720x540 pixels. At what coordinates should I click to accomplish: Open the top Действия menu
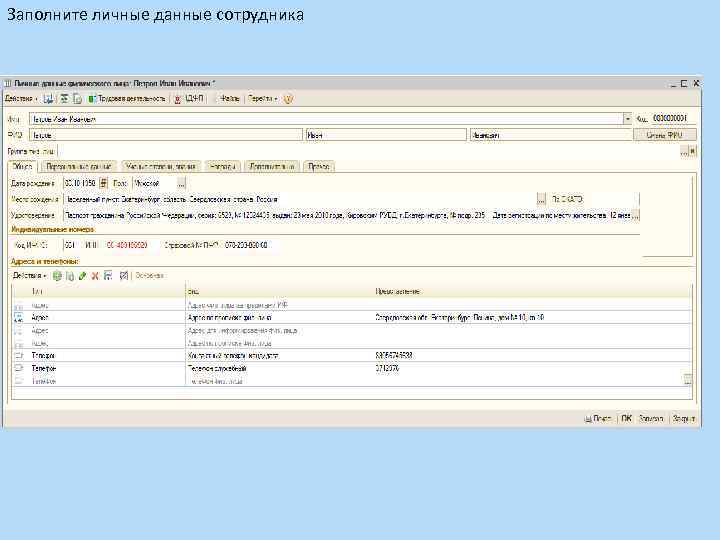(x=21, y=99)
